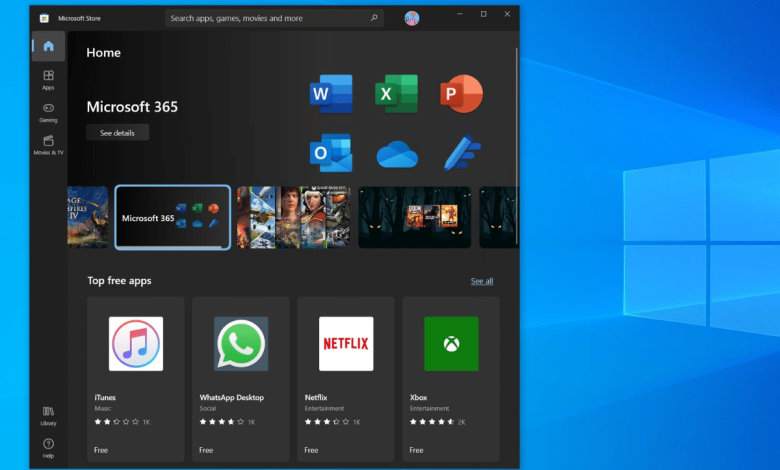Open the Library in the sidebar
The width and height of the screenshot is (780, 470).
point(48,416)
